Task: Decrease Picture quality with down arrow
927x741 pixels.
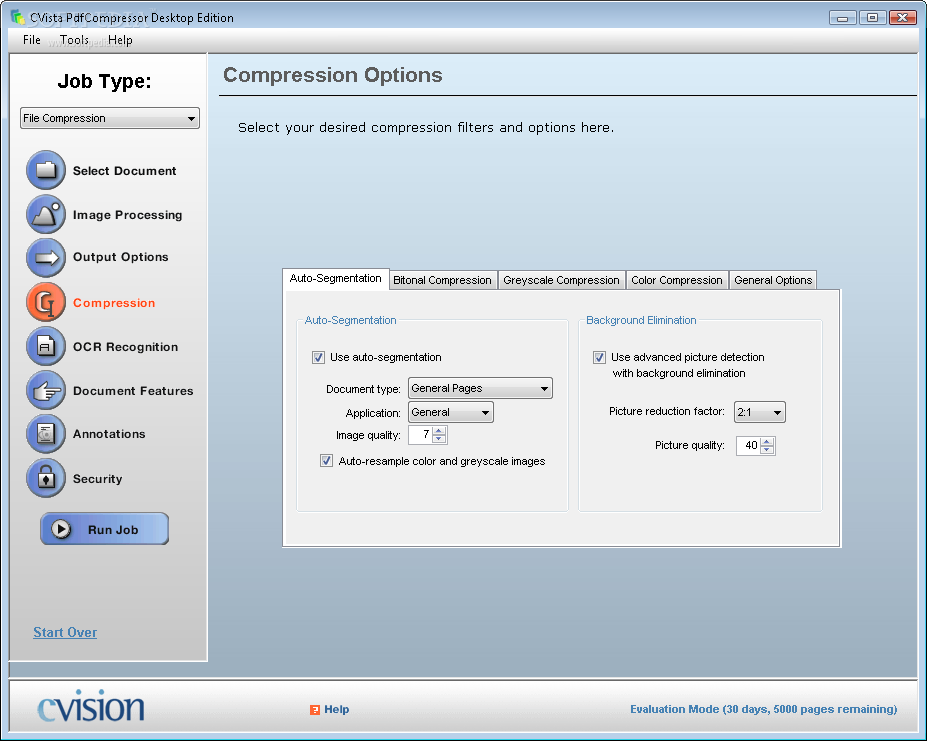Action: click(767, 450)
